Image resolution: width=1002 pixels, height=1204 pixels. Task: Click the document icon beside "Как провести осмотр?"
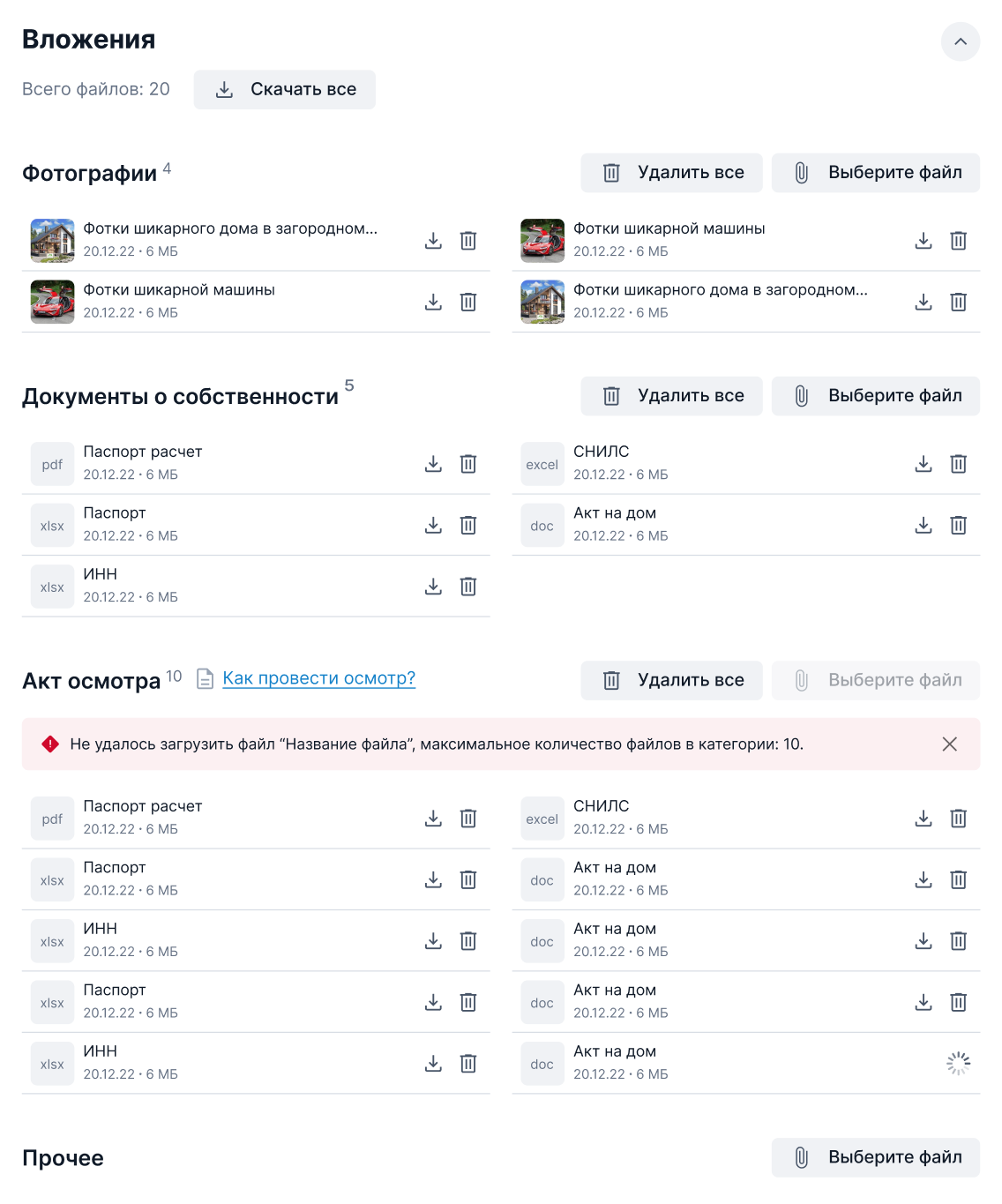(205, 679)
